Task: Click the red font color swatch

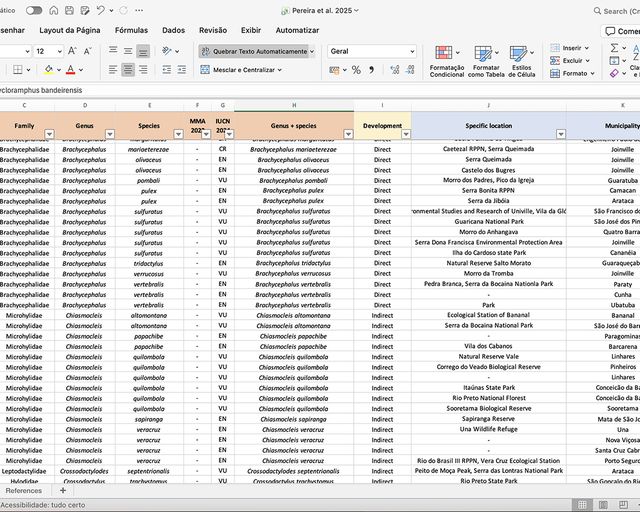Action: coord(69,70)
